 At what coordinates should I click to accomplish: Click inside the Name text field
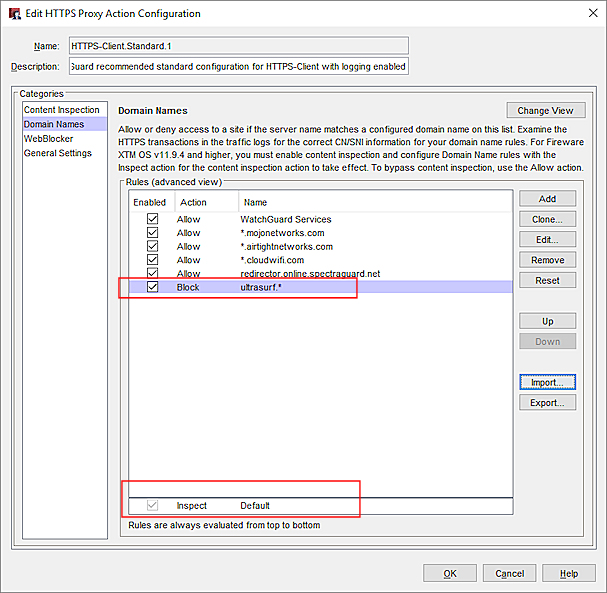(x=238, y=45)
